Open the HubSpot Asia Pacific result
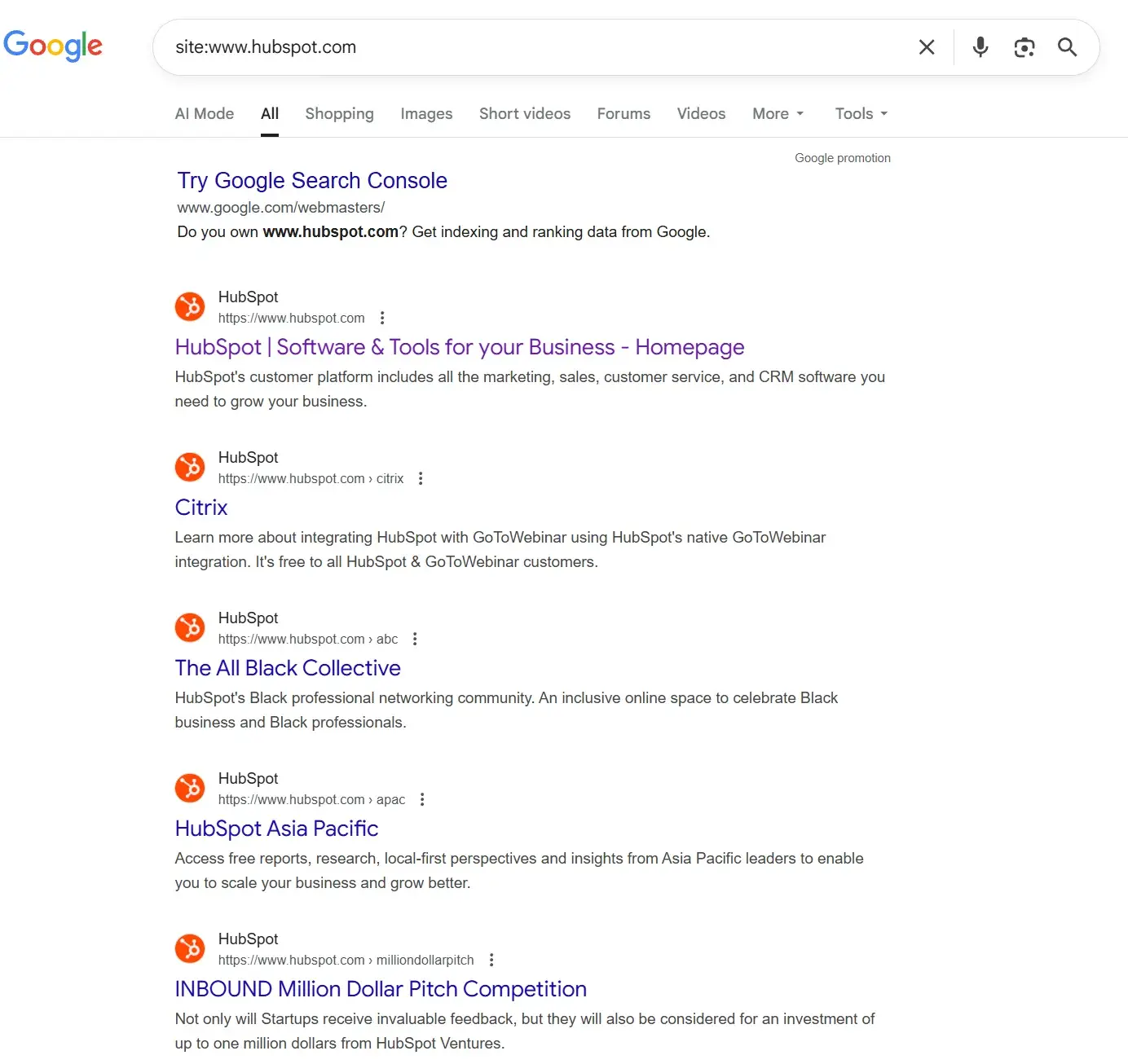The height and width of the screenshot is (1064, 1128). [276, 828]
